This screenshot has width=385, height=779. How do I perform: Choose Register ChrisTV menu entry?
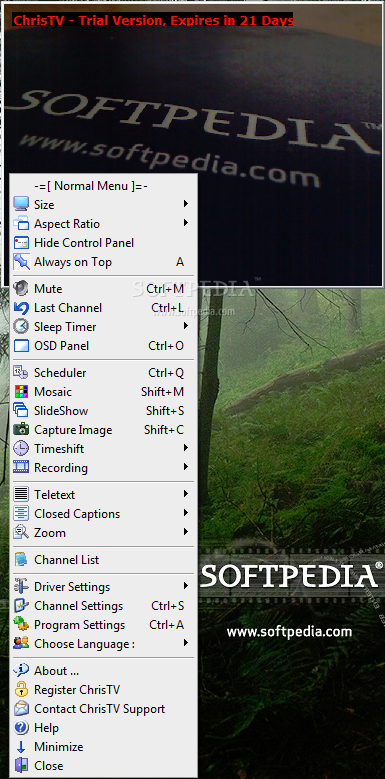tap(103, 690)
